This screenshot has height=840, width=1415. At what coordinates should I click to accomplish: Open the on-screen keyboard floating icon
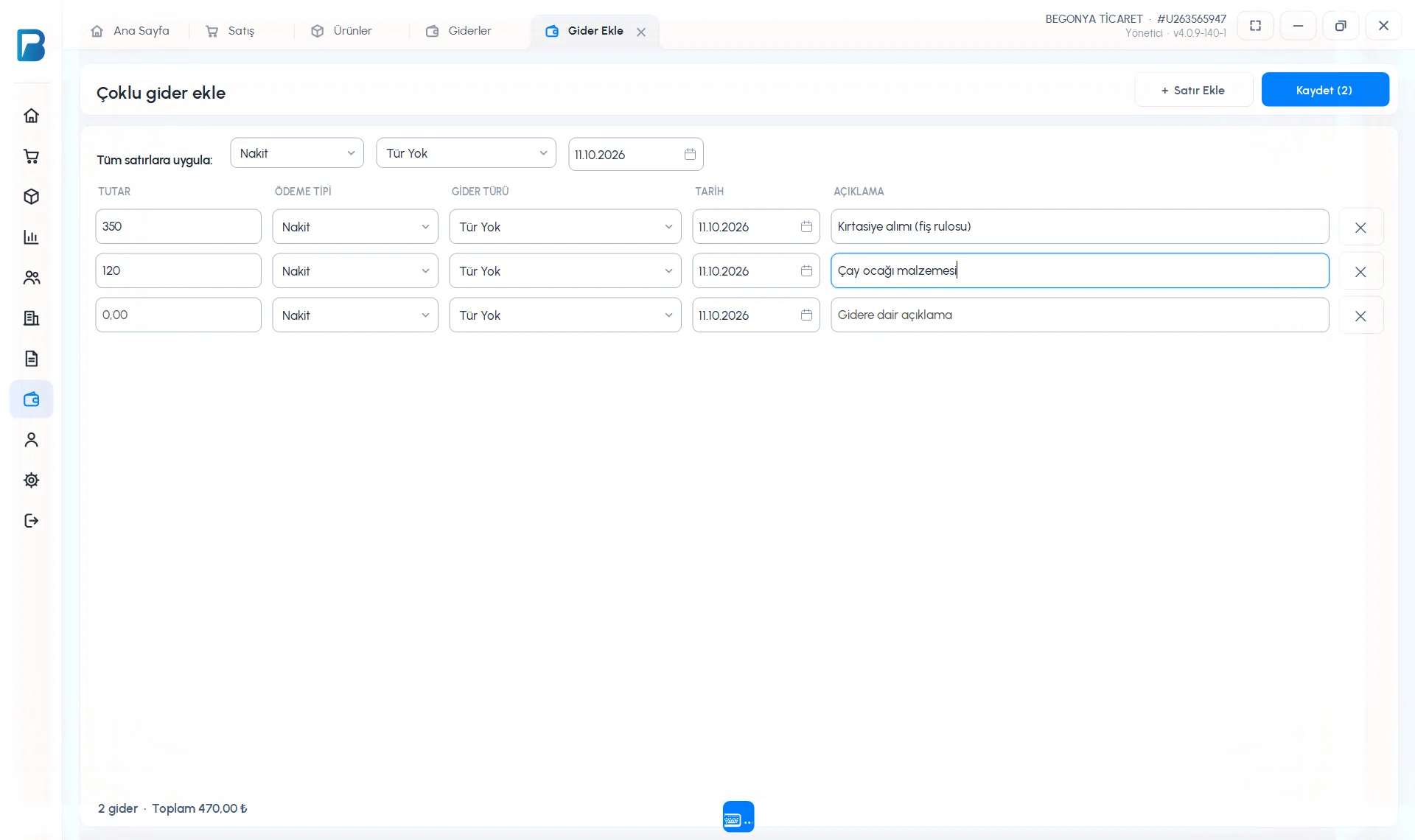tap(738, 816)
